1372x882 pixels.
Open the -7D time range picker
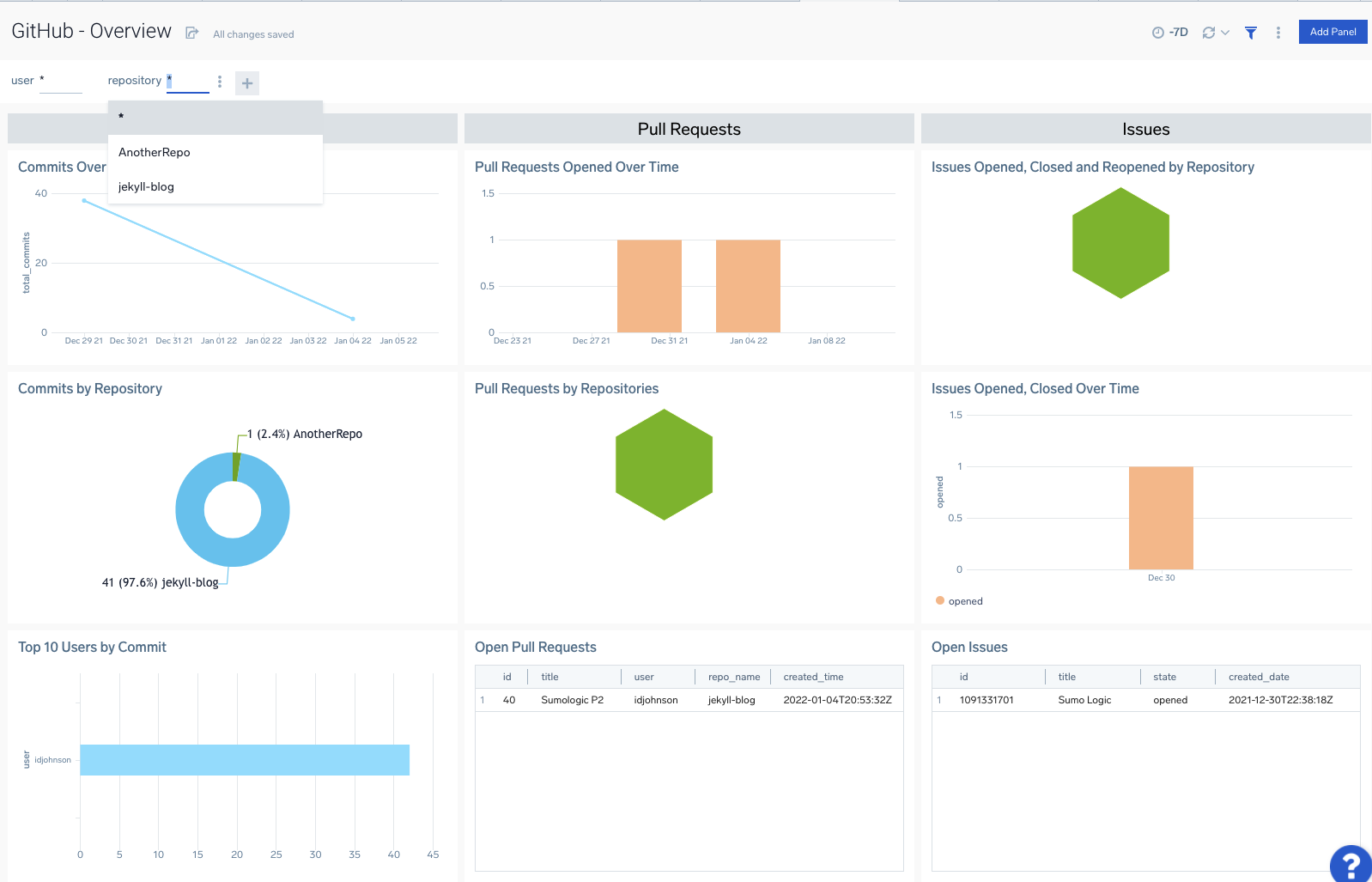click(1169, 33)
